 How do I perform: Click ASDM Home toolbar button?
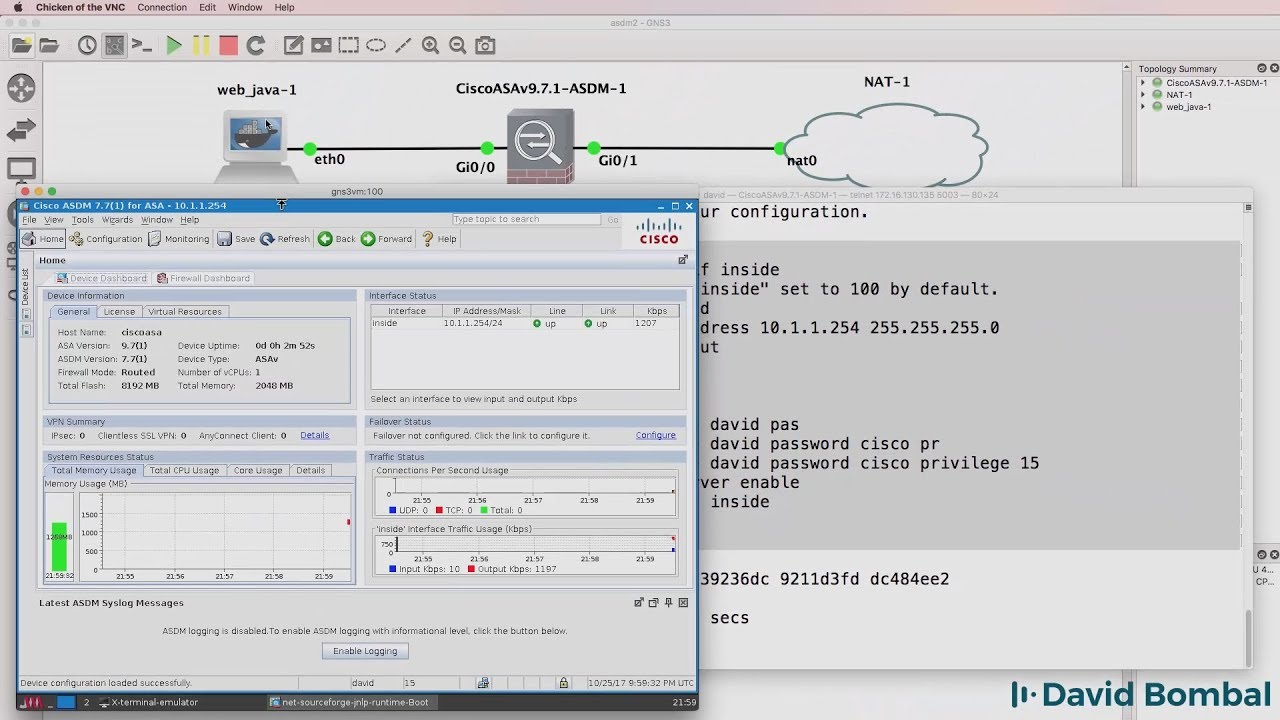[x=43, y=239]
